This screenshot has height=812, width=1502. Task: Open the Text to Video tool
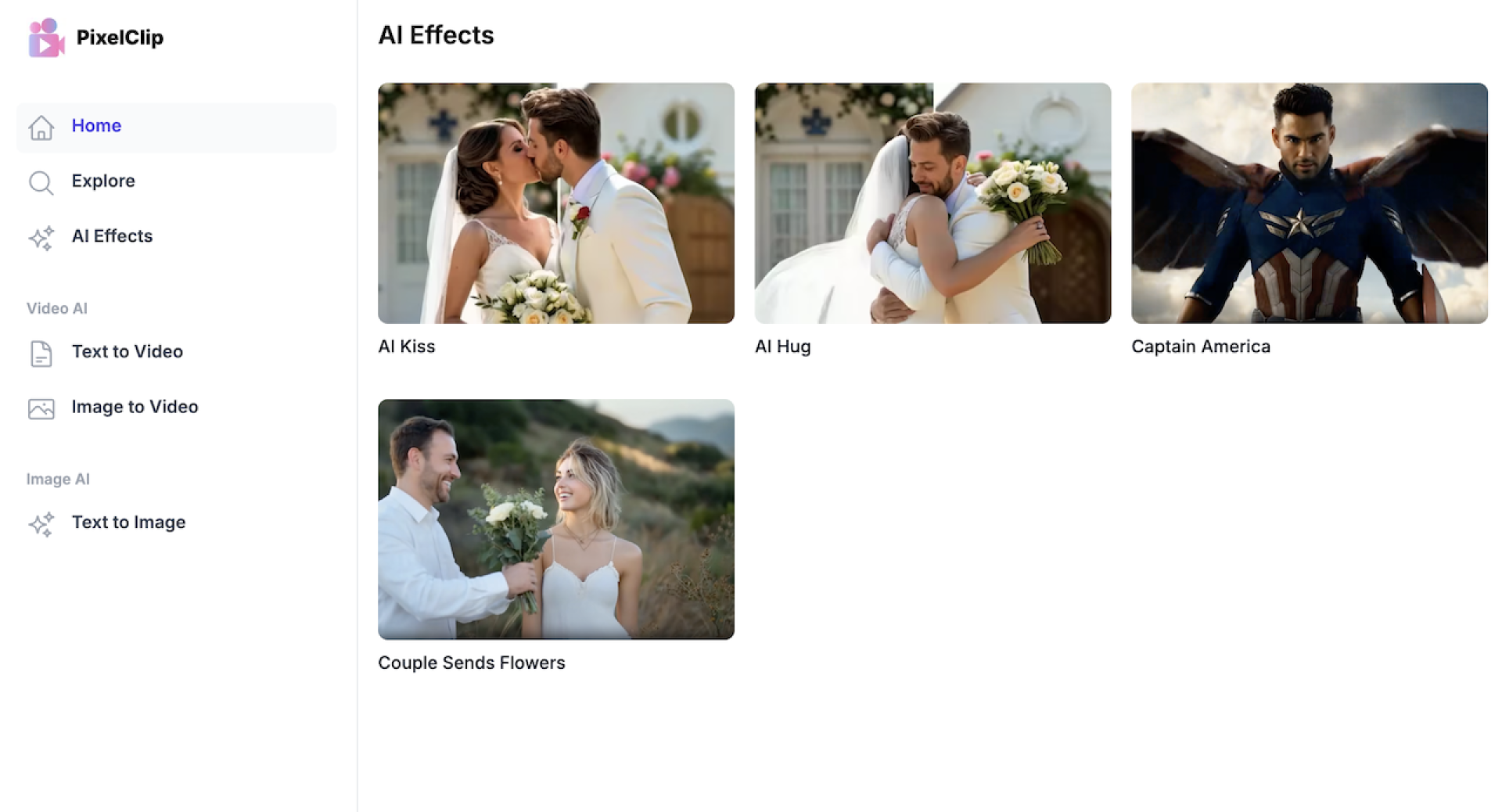click(x=177, y=352)
